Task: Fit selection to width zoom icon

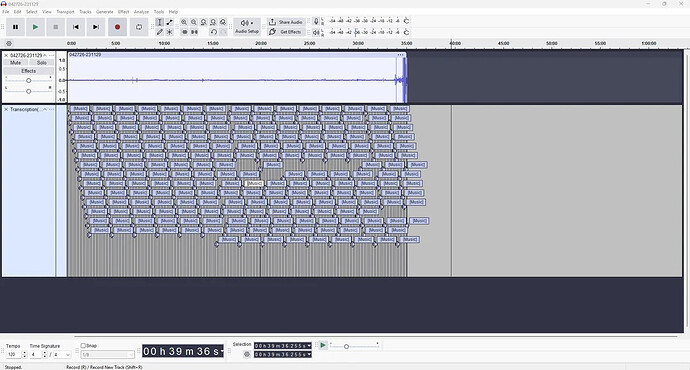Action: pyautogui.click(x=203, y=22)
